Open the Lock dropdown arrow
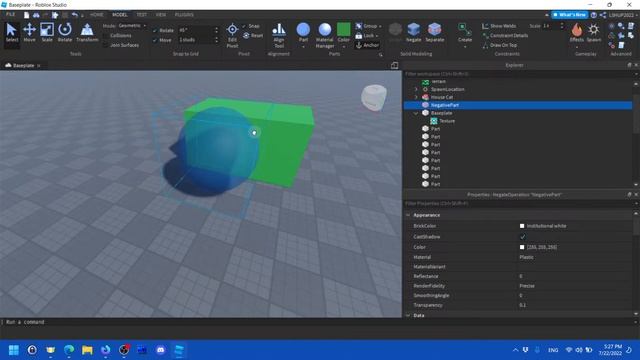This screenshot has height=360, width=640. tap(376, 36)
